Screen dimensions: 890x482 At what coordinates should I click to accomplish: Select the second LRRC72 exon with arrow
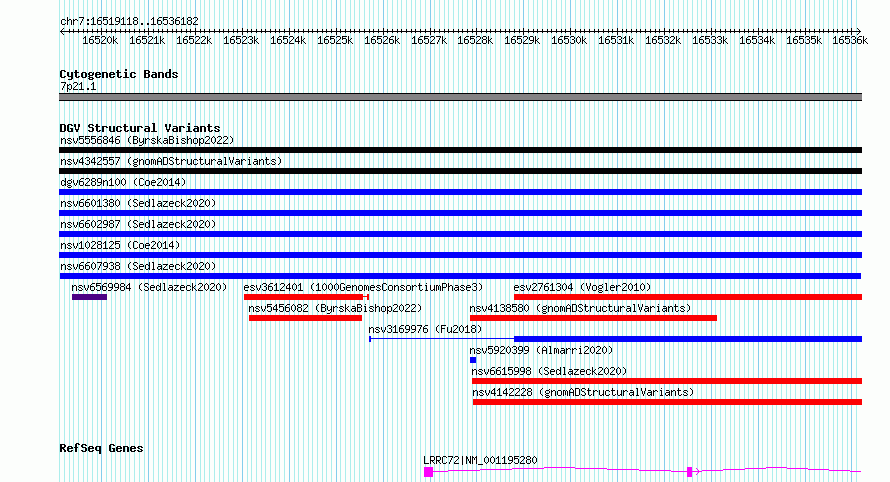click(690, 472)
